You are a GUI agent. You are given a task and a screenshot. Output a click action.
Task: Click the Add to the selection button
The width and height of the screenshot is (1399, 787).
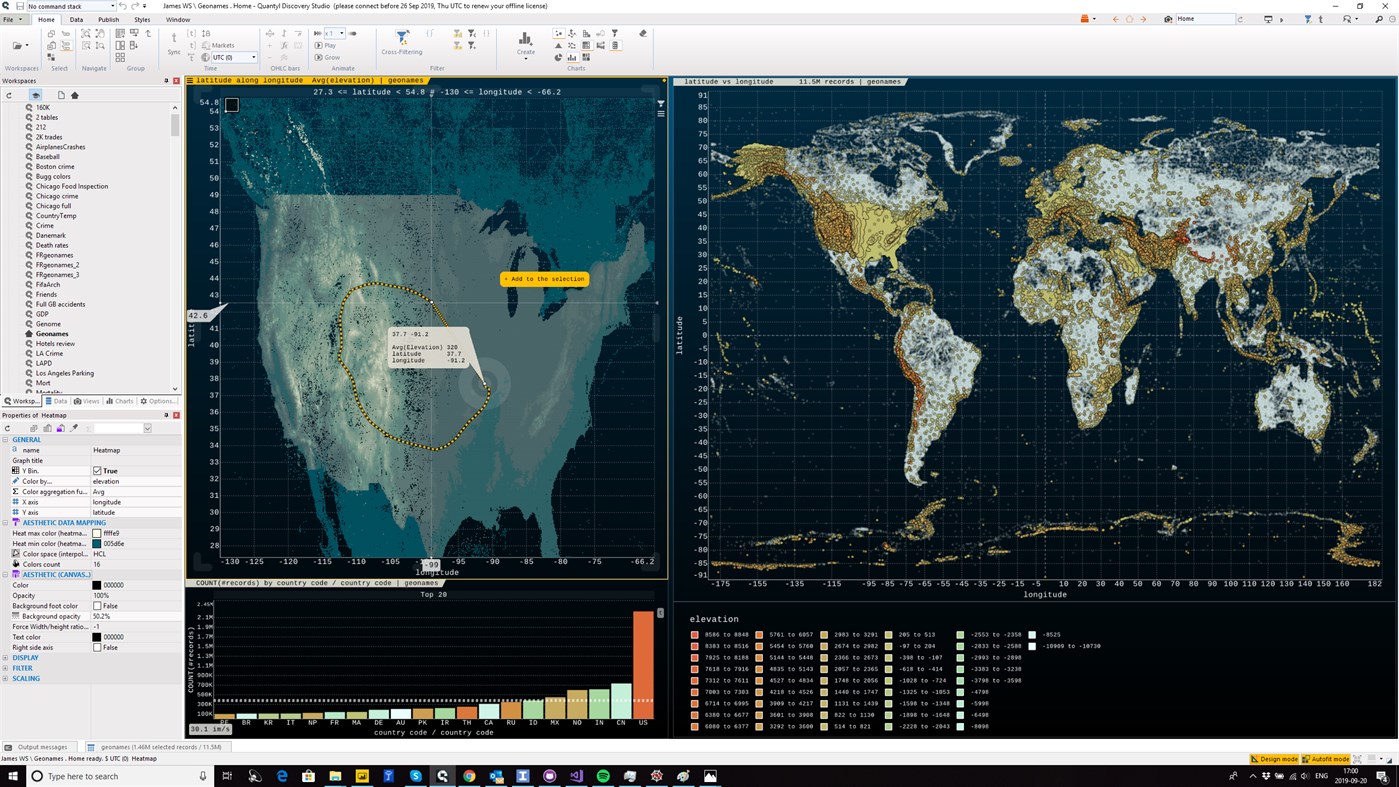[543, 279]
